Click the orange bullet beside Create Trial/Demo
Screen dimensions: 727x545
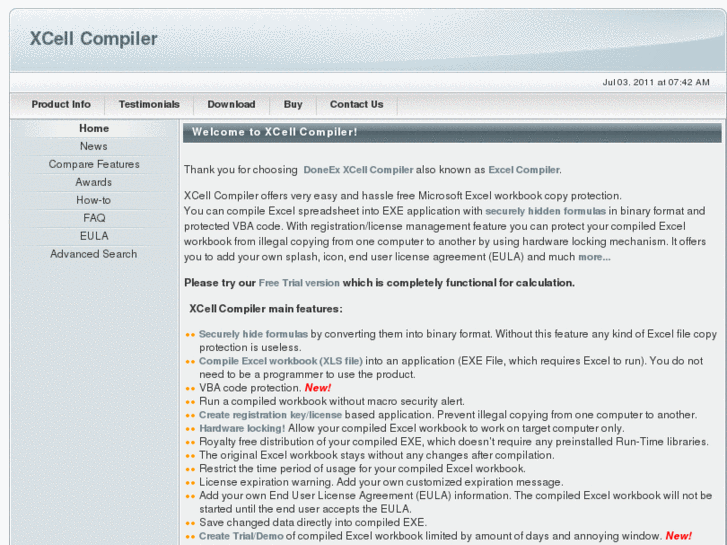[x=190, y=537]
